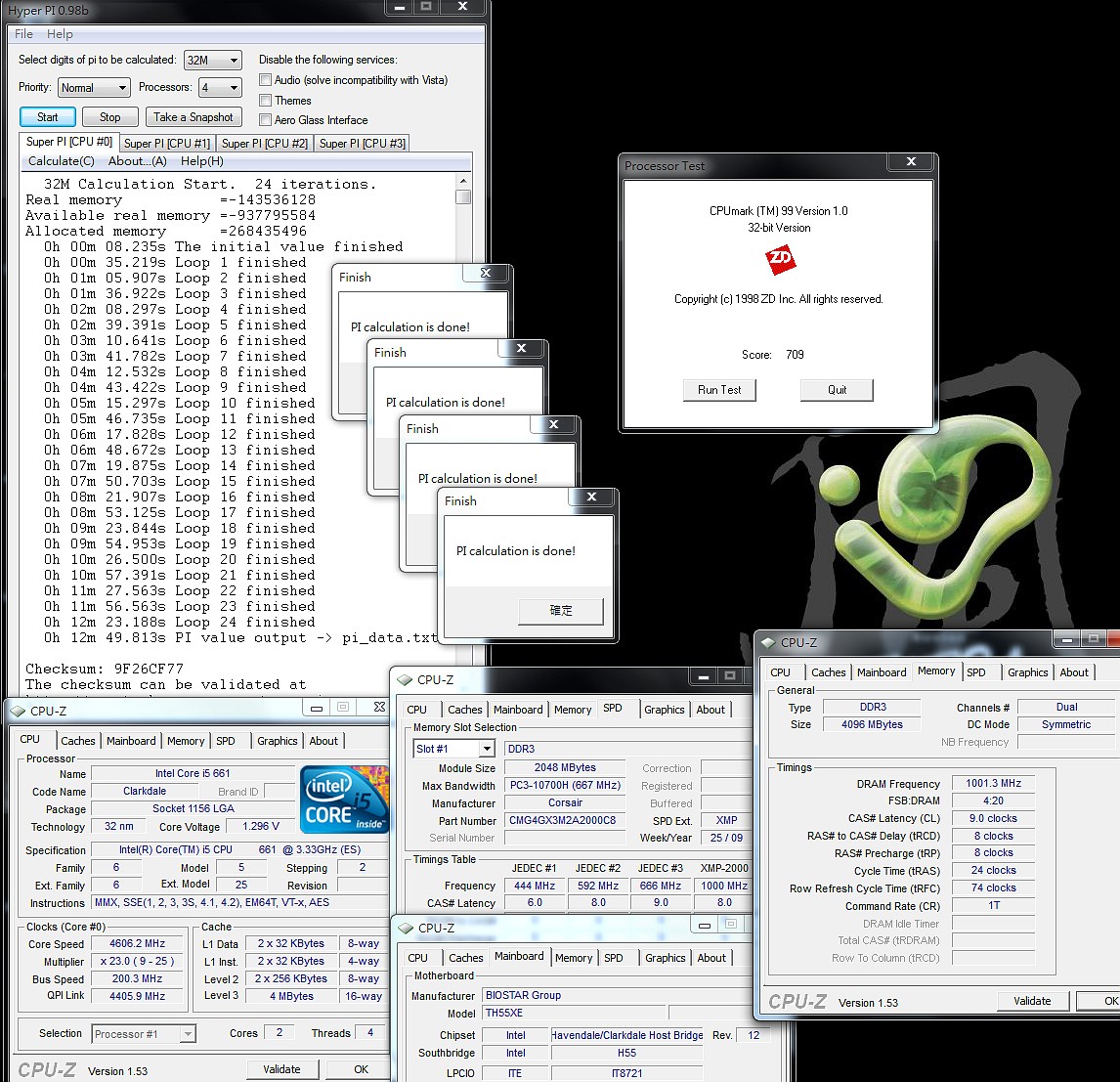The image size is (1120, 1082).
Task: Click Take a Snapshot button
Action: [193, 117]
